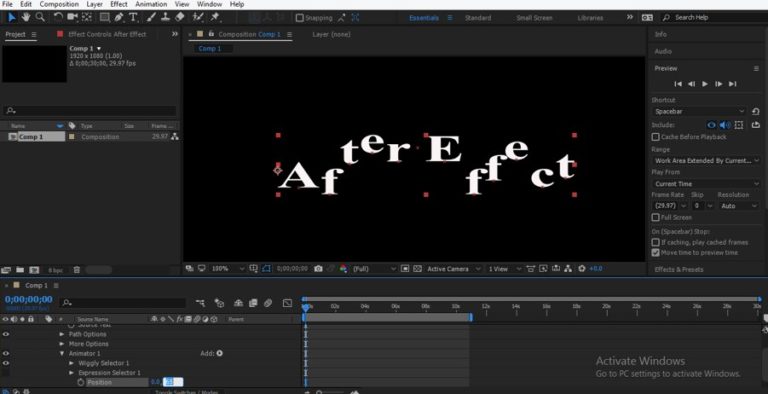Select the Horizontal Type tool
Viewport: 768px width, 394px height.
point(133,17)
